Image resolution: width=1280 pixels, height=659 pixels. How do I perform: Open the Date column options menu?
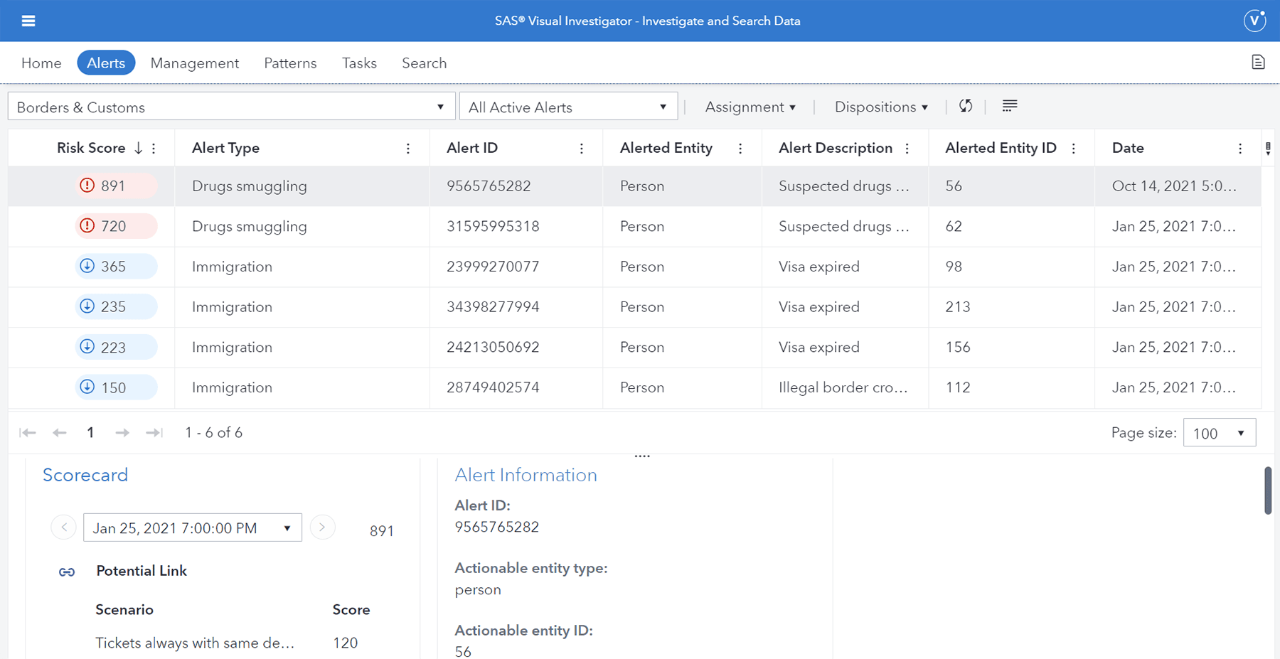pyautogui.click(x=1240, y=147)
